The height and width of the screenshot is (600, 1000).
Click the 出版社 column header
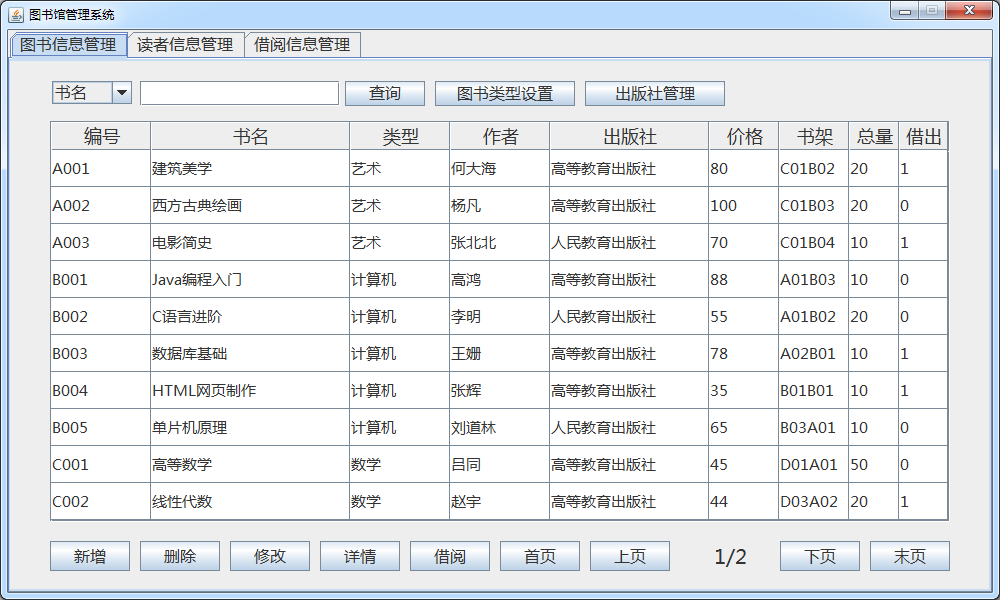click(x=629, y=136)
